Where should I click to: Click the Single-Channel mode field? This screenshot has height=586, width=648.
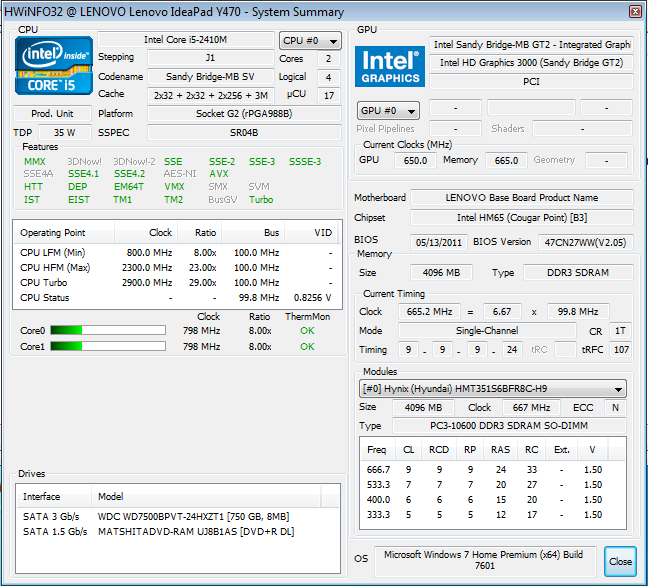(487, 331)
